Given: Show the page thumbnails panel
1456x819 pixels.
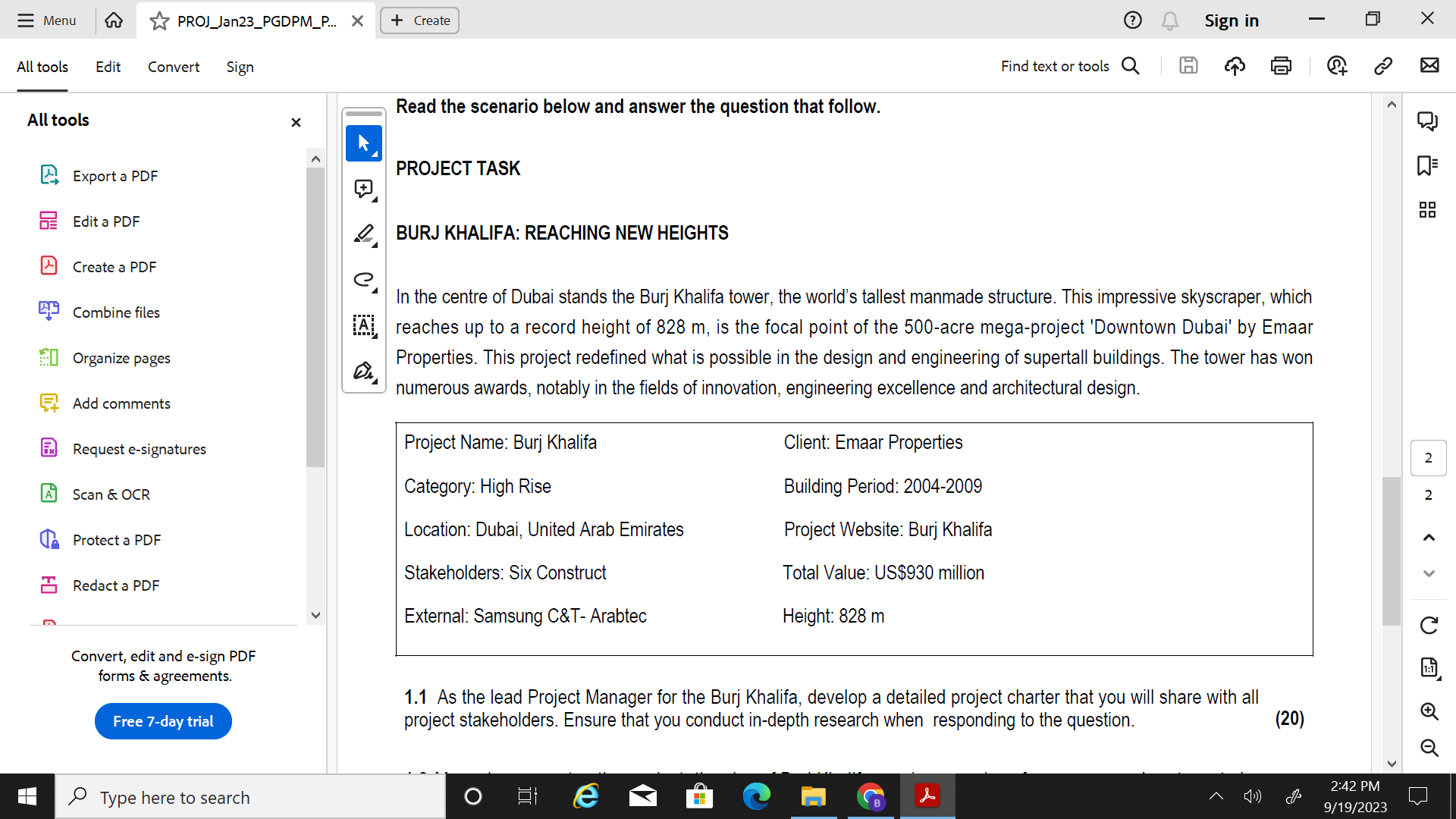Looking at the screenshot, I should (x=1429, y=210).
